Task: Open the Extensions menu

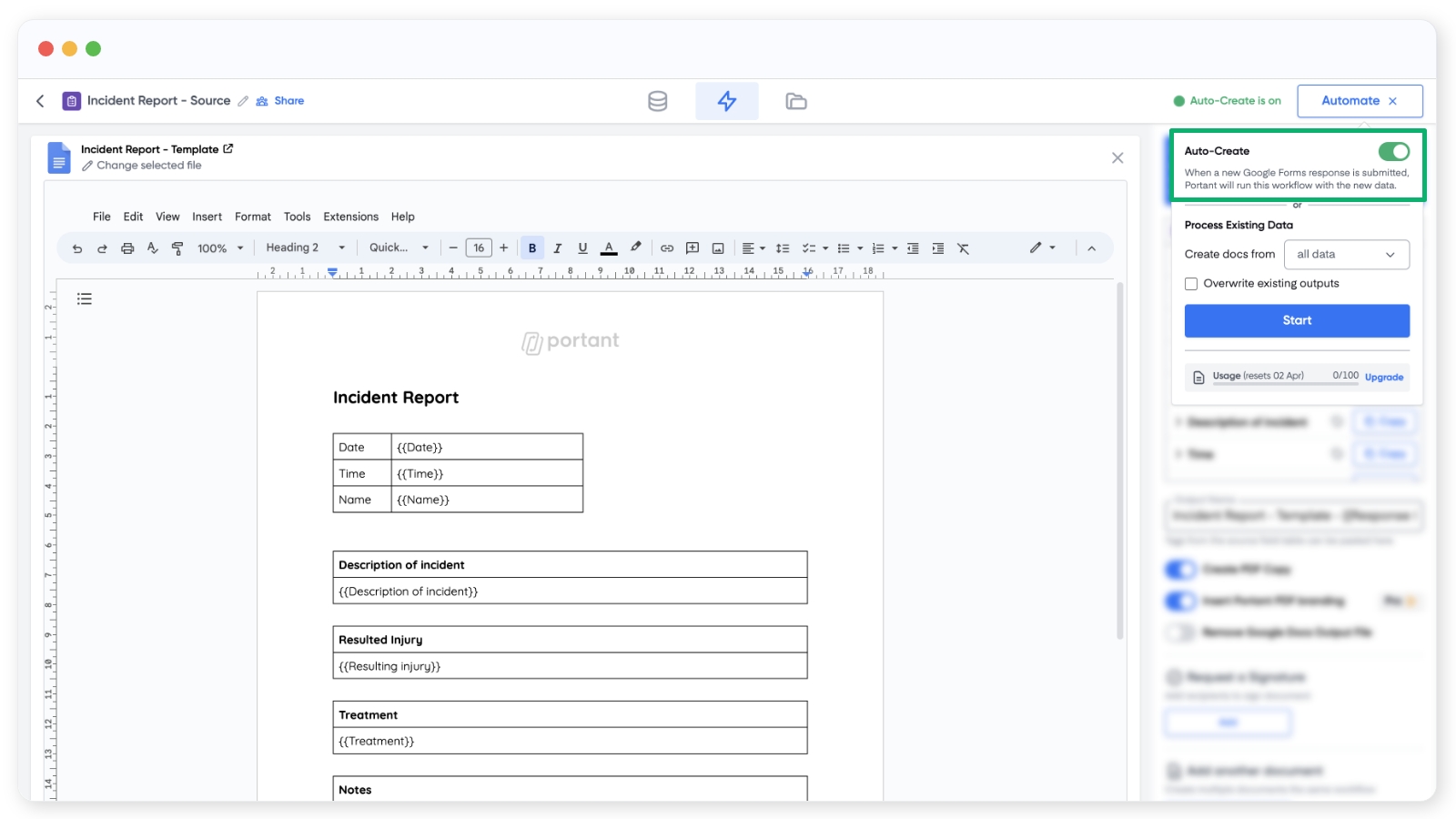Action: pyautogui.click(x=350, y=217)
